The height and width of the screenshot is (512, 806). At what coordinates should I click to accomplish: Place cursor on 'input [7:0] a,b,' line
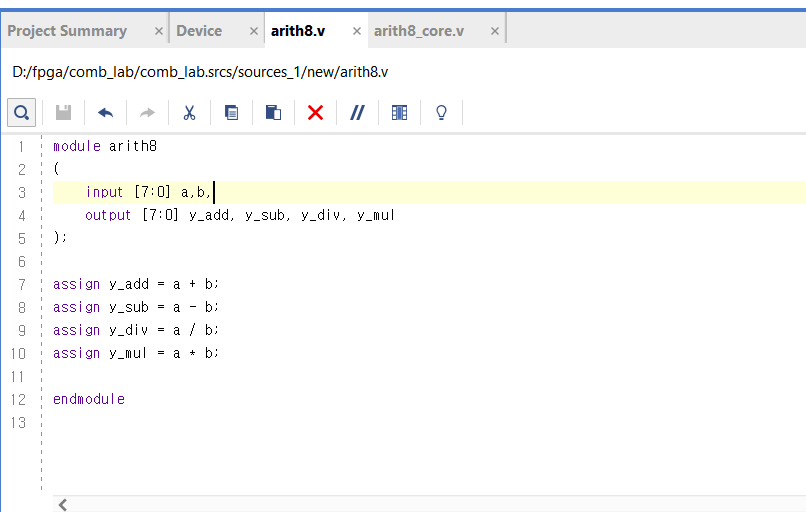tap(148, 192)
